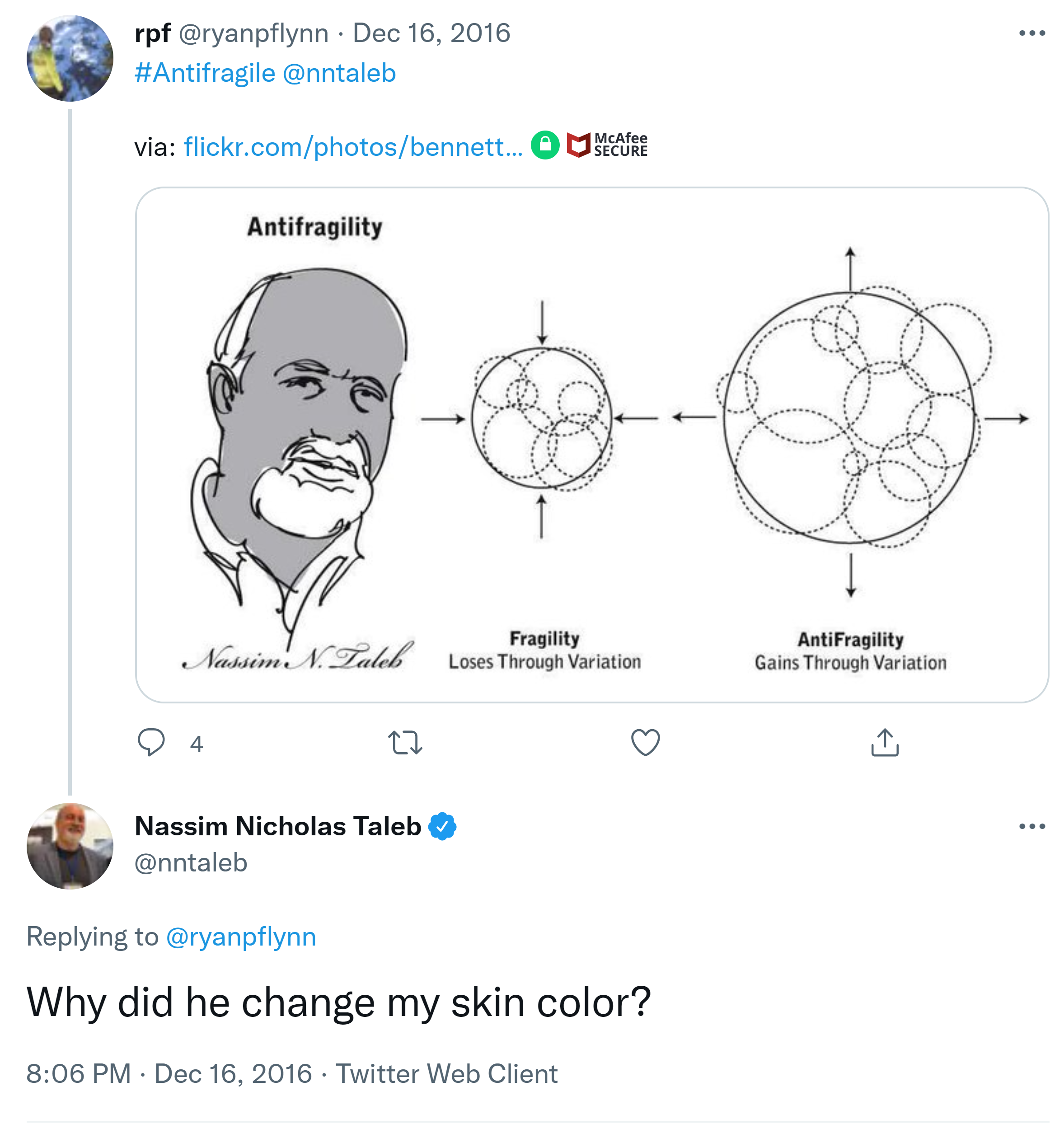Open more options on rpf's tweet
The height and width of the screenshot is (1138, 1064).
[x=1031, y=33]
